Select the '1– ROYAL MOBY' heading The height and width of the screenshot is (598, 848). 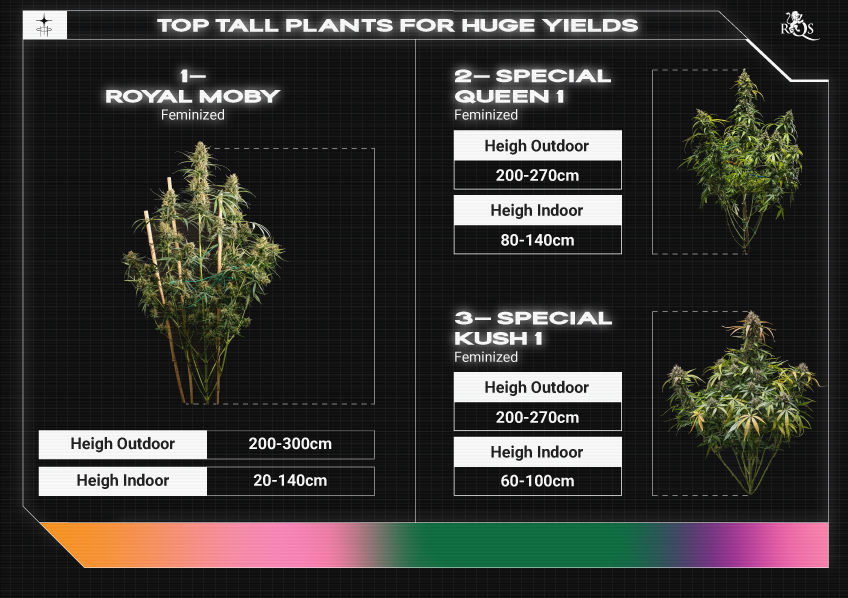click(x=193, y=86)
